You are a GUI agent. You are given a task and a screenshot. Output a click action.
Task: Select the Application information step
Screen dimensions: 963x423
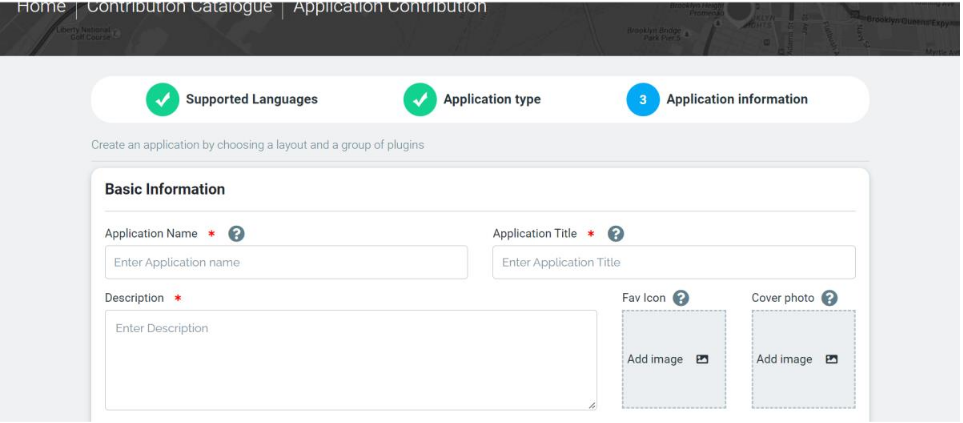click(737, 100)
